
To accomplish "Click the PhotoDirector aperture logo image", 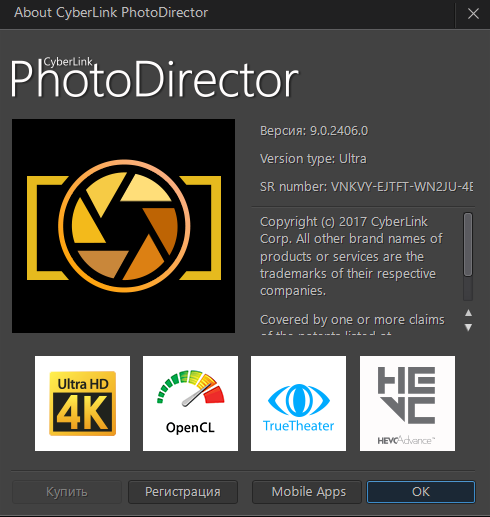I will (x=123, y=226).
